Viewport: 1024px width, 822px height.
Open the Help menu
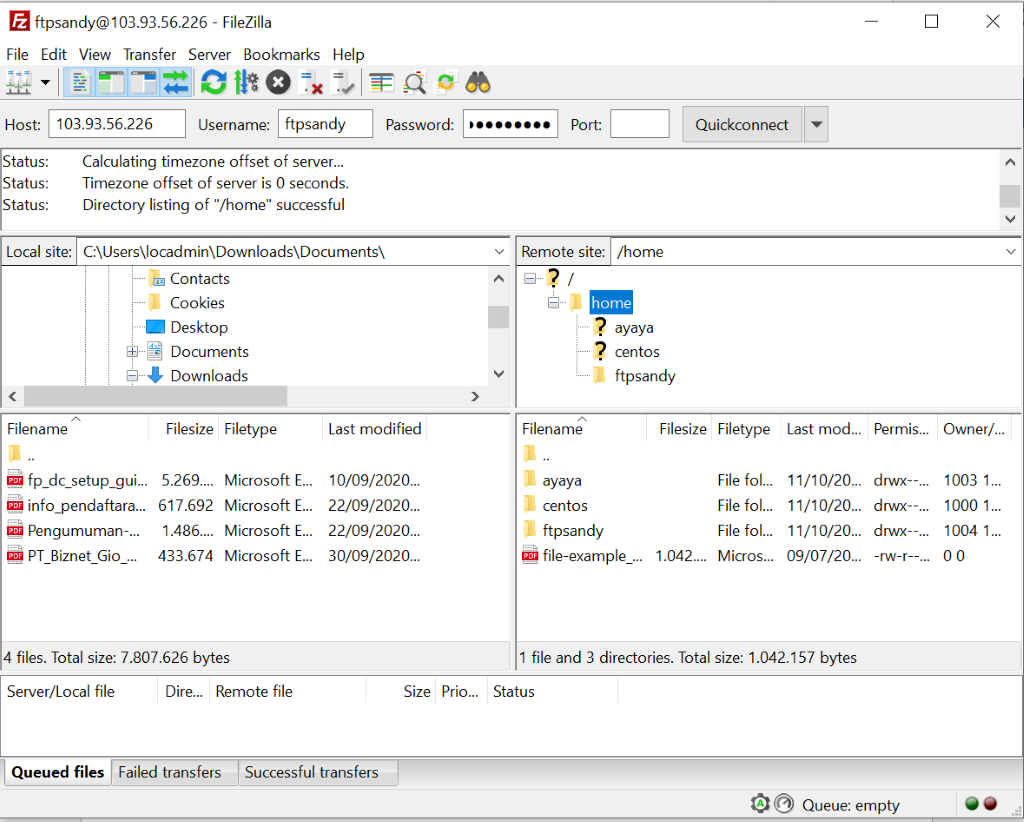click(x=348, y=54)
